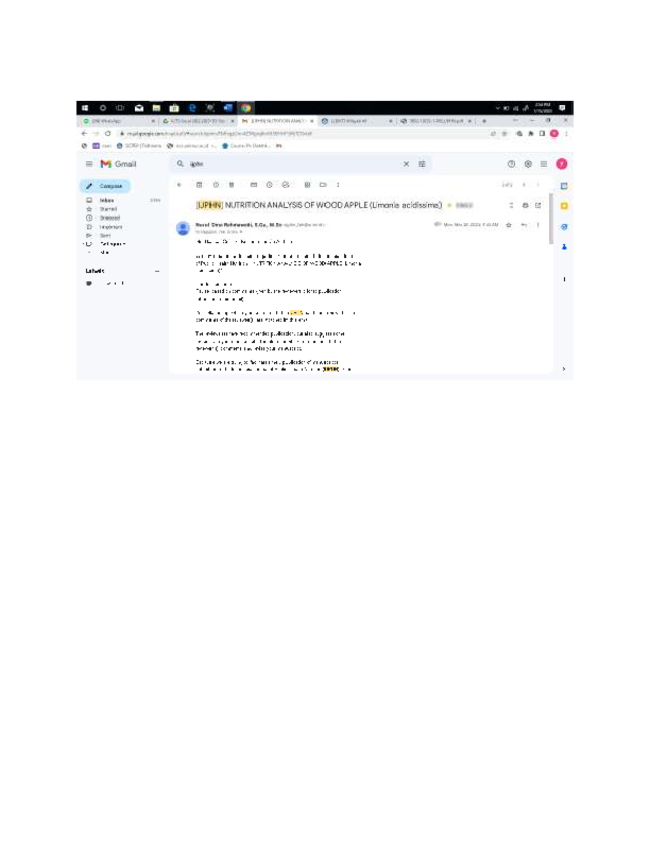Print all messages in conversation
The image size is (650, 841).
pos(525,205)
